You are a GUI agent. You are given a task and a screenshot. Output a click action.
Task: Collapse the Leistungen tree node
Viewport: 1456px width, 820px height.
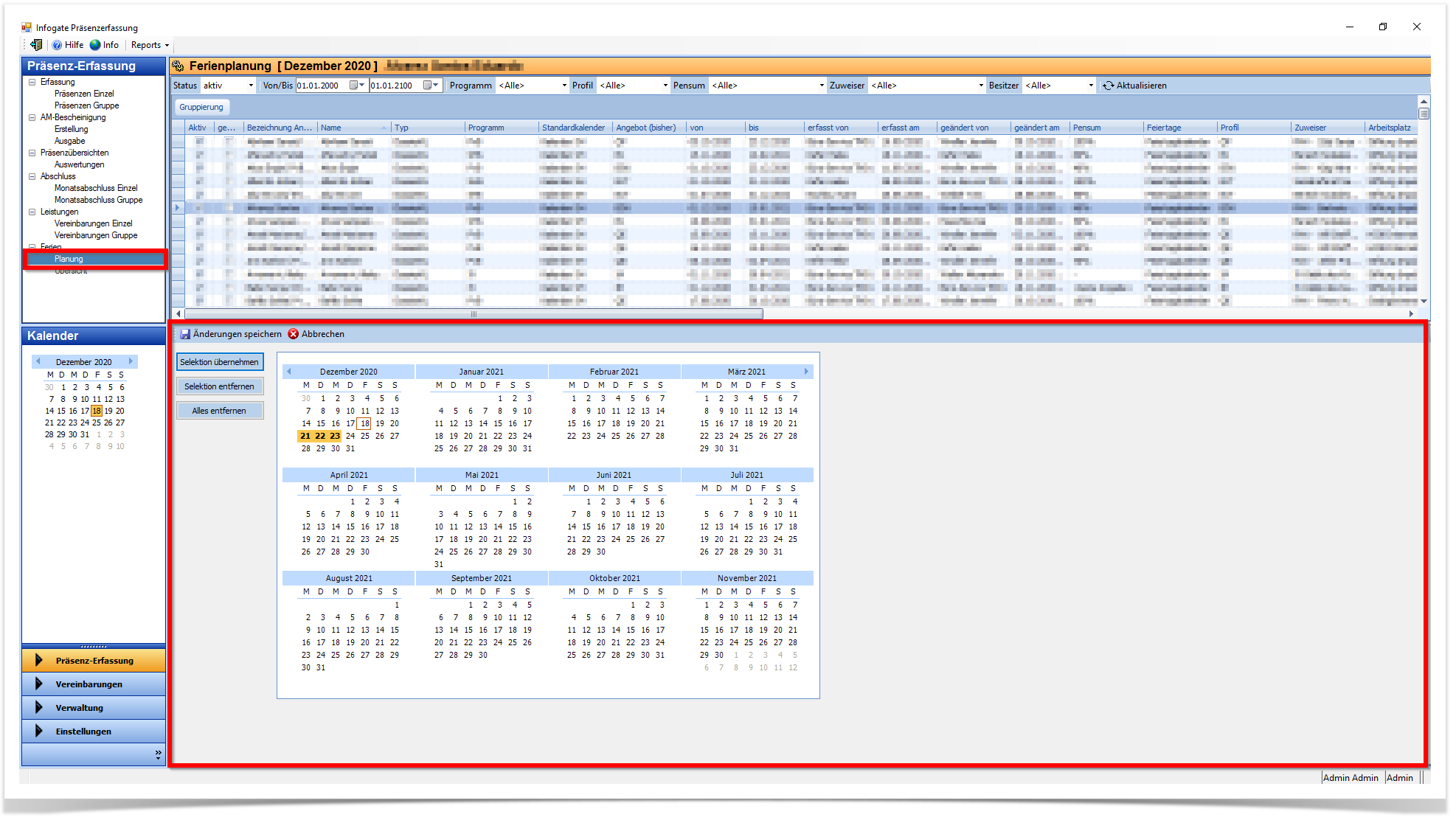click(x=32, y=212)
